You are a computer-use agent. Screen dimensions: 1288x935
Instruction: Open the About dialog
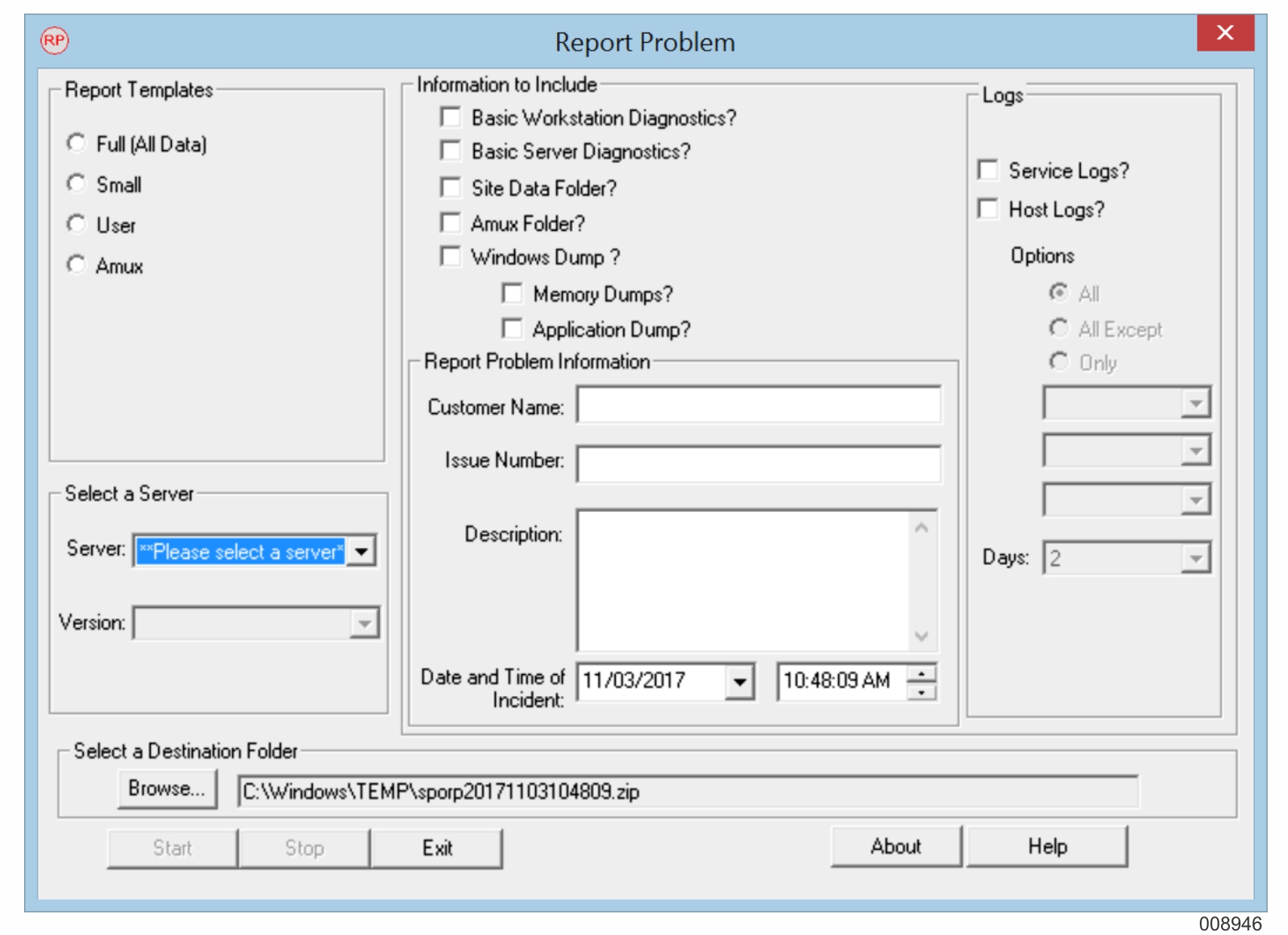pos(896,846)
